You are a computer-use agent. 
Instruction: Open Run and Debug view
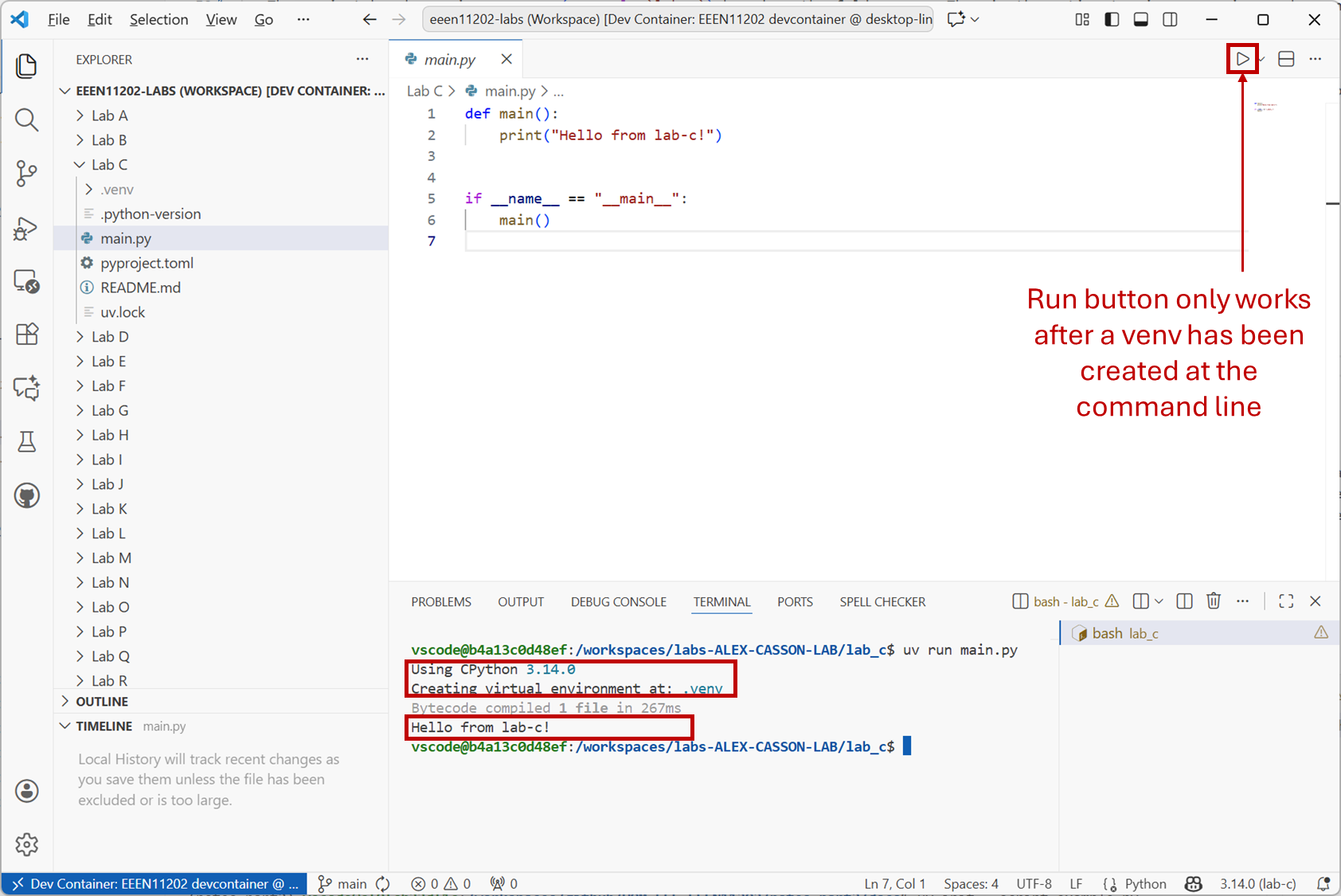[x=26, y=229]
